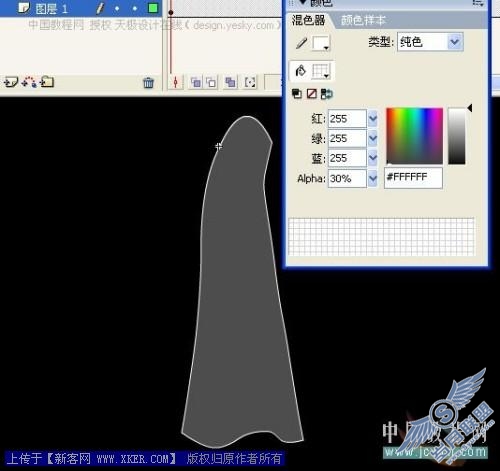Toggle visibility dot of 图层 1

coord(117,8)
